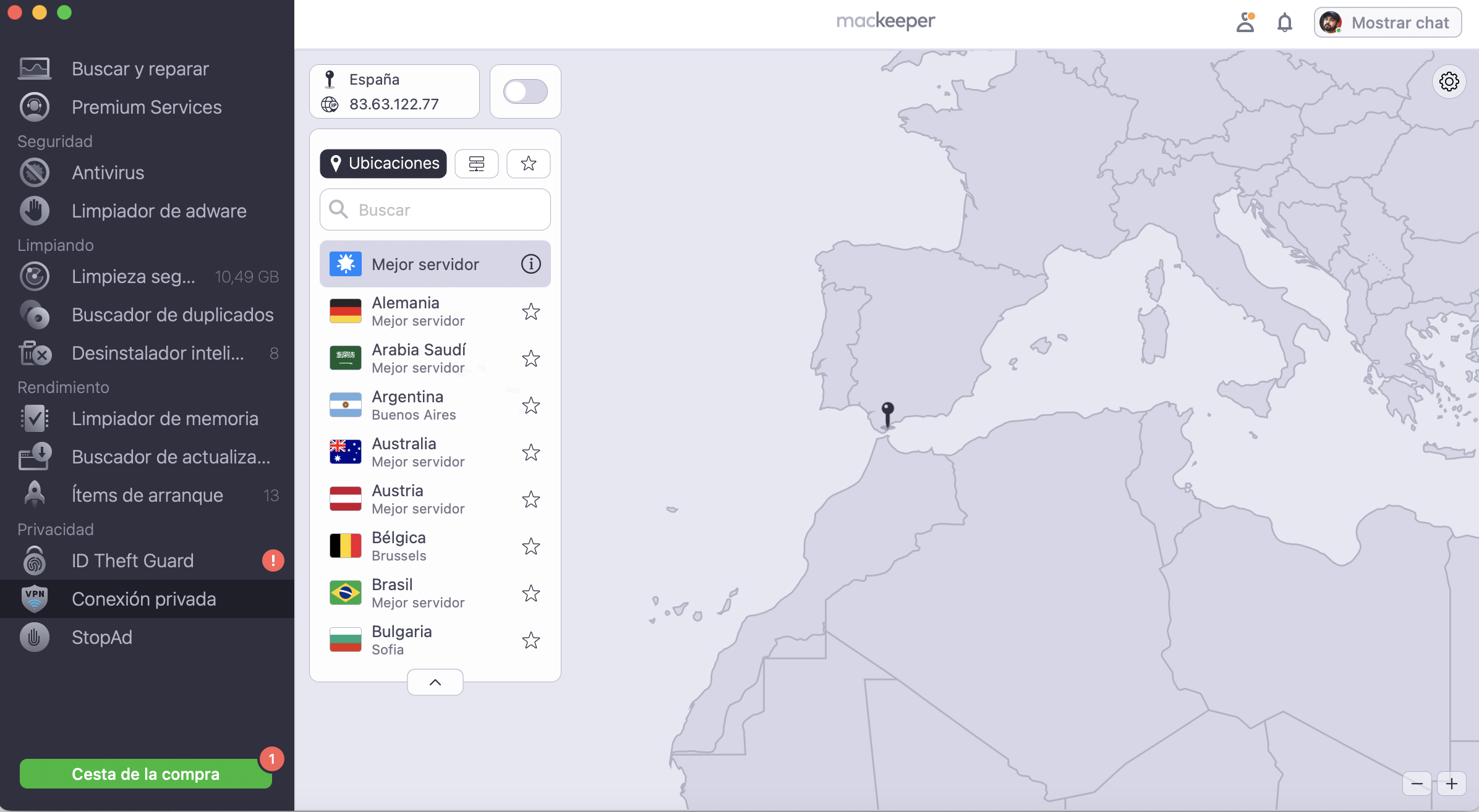Select the Limpiador de adware tool
Viewport: 1479px width, 812px height.
pyautogui.click(x=159, y=211)
